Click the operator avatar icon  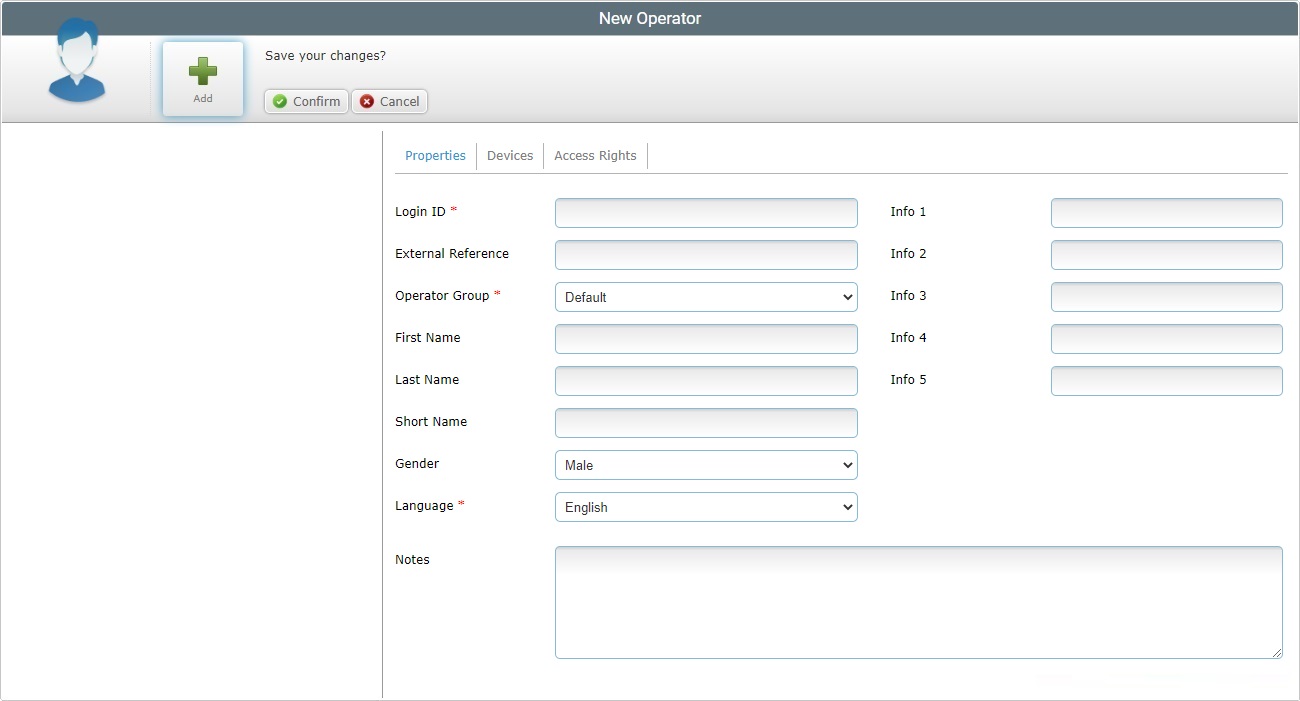77,62
